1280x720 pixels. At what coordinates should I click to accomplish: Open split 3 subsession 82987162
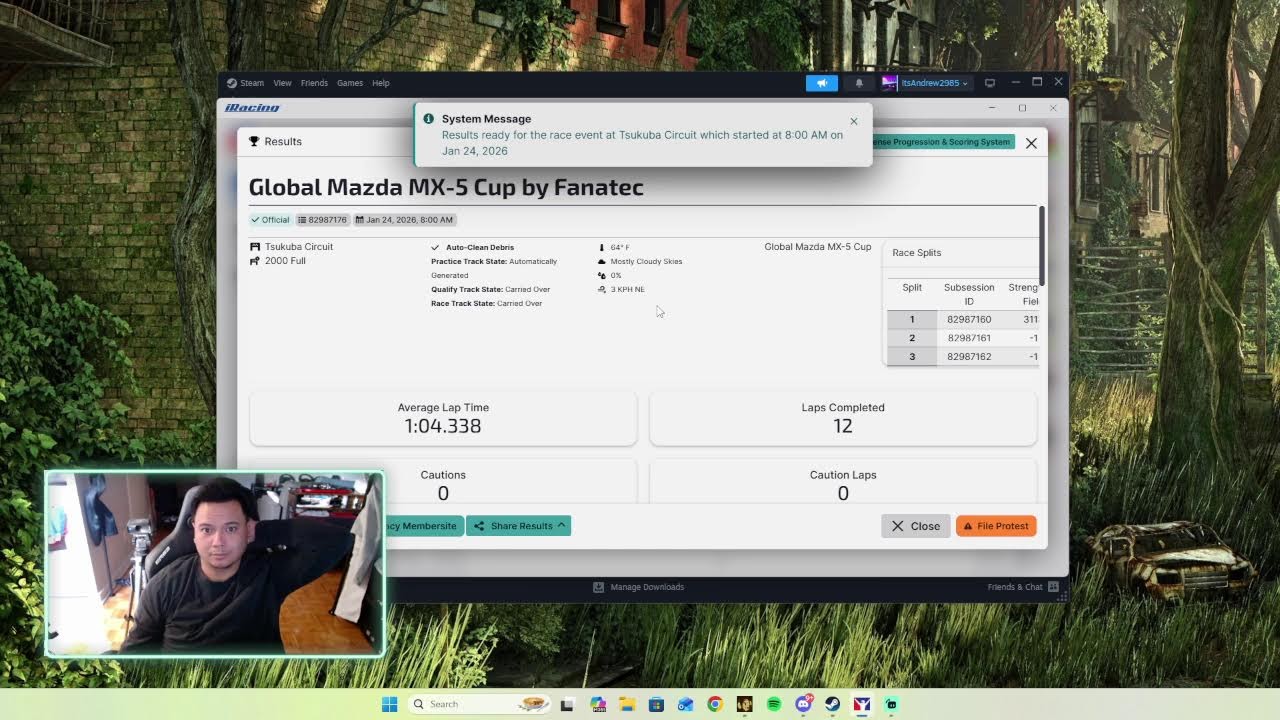[969, 356]
